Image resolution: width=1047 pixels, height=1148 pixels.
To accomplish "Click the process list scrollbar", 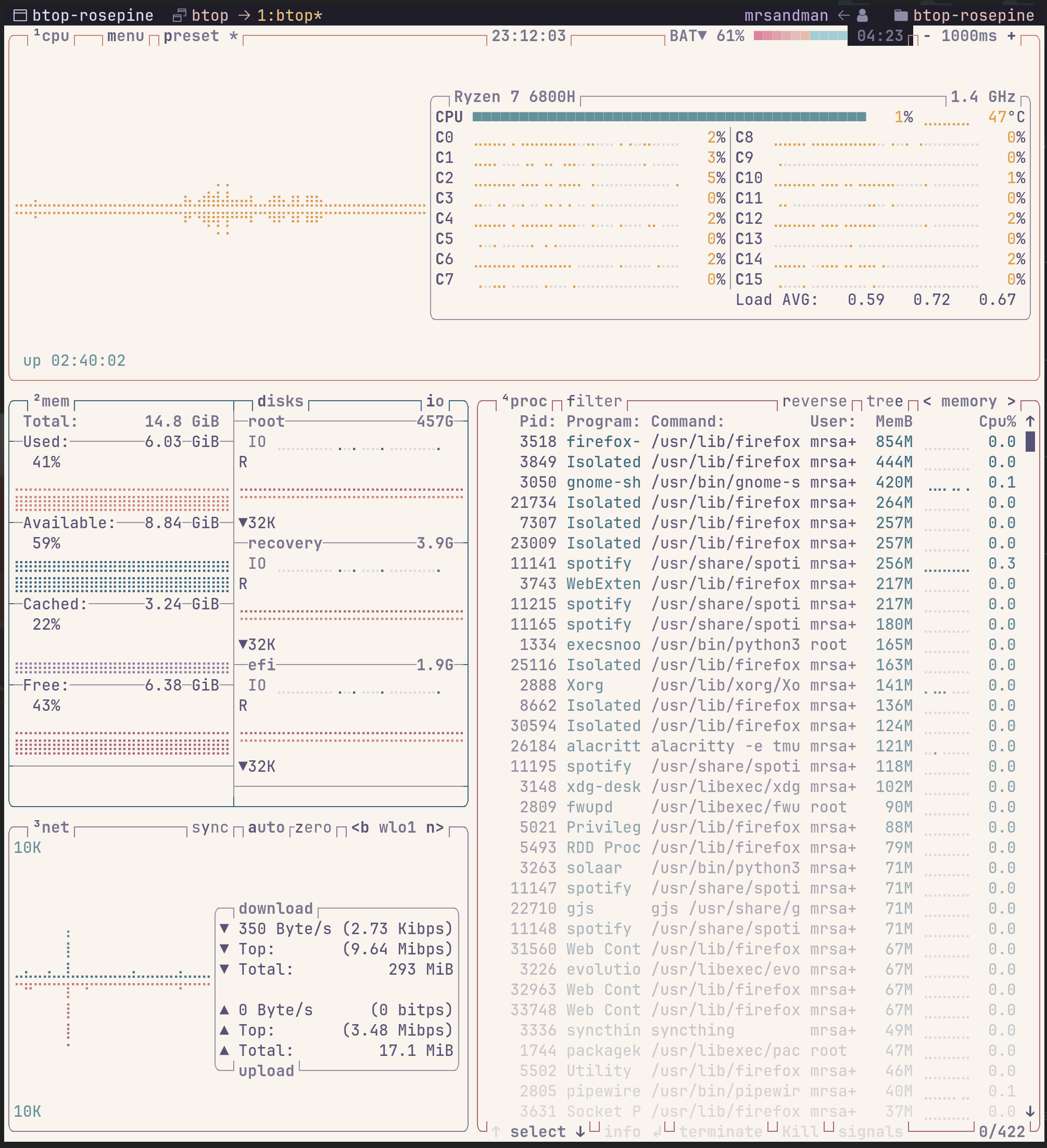I will (x=1030, y=441).
